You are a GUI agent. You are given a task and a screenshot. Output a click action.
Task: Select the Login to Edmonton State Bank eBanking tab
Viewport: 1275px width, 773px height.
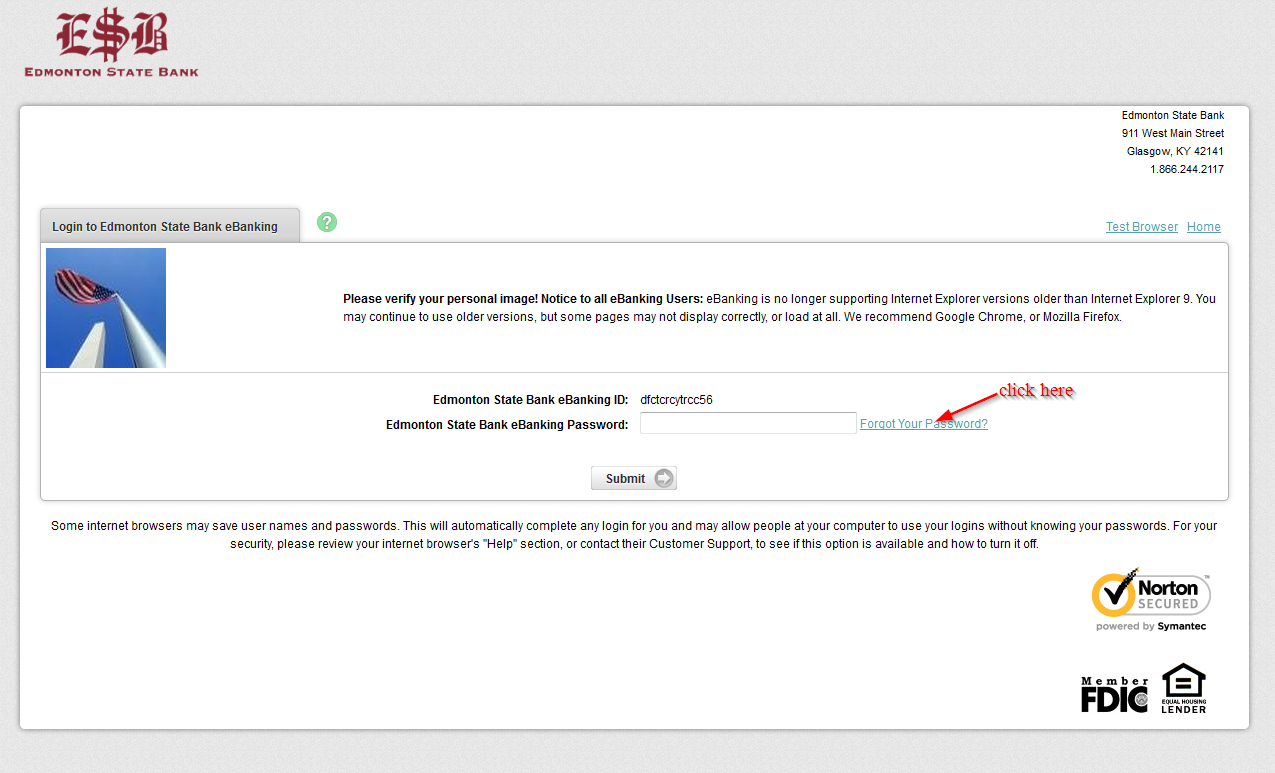click(x=170, y=226)
